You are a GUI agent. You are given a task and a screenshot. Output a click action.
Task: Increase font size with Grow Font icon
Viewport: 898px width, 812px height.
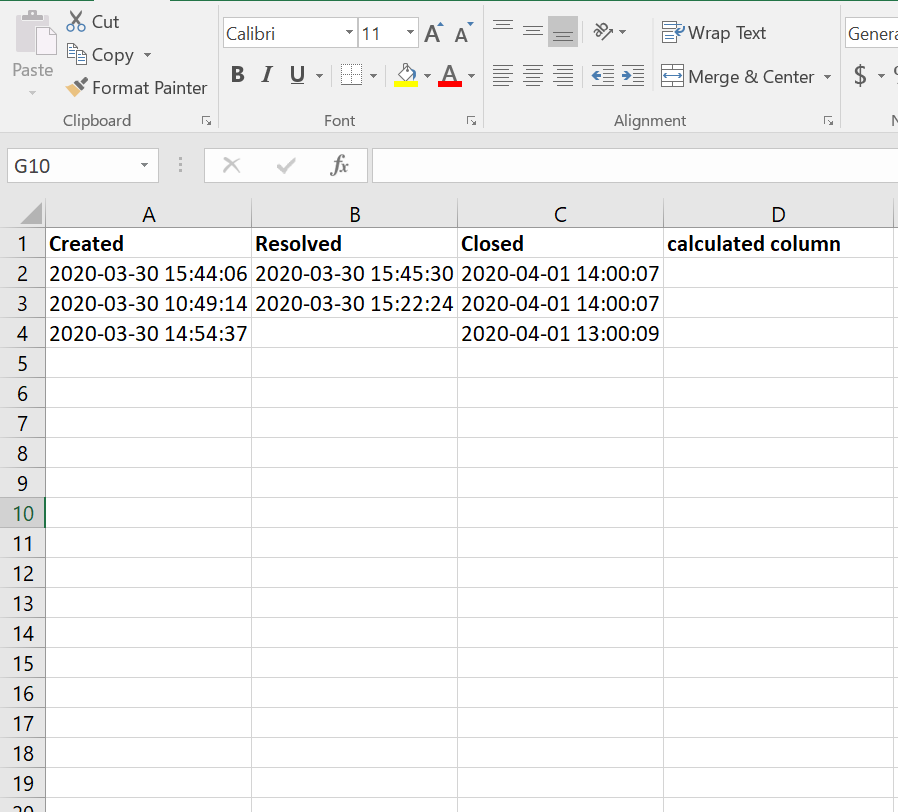431,32
